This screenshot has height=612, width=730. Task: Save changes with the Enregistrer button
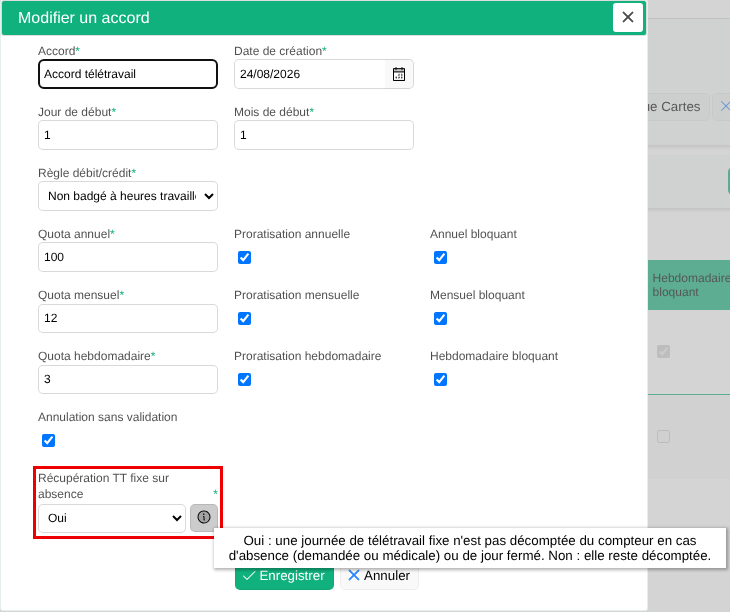tap(284, 576)
